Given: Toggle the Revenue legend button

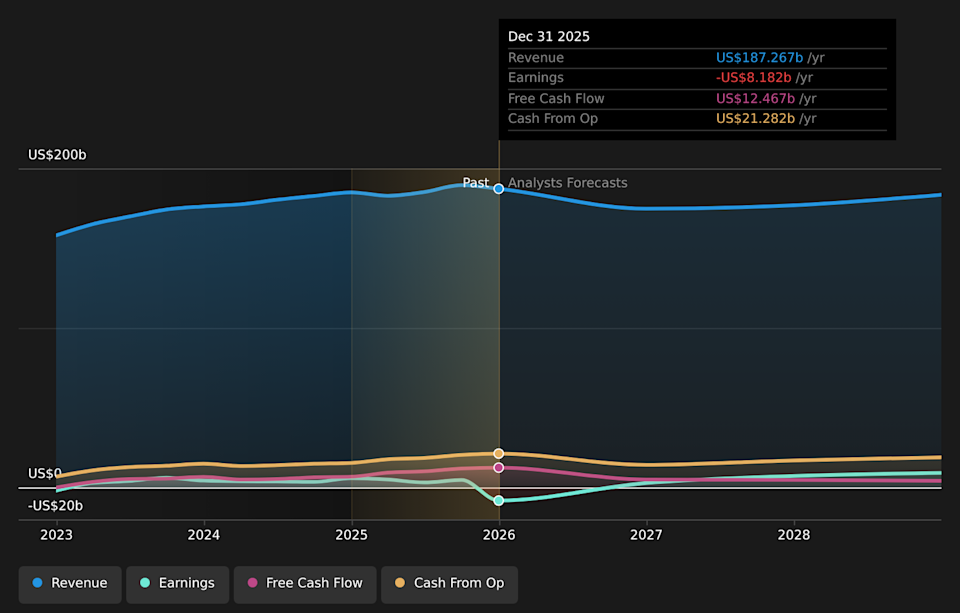Looking at the screenshot, I should [70, 584].
